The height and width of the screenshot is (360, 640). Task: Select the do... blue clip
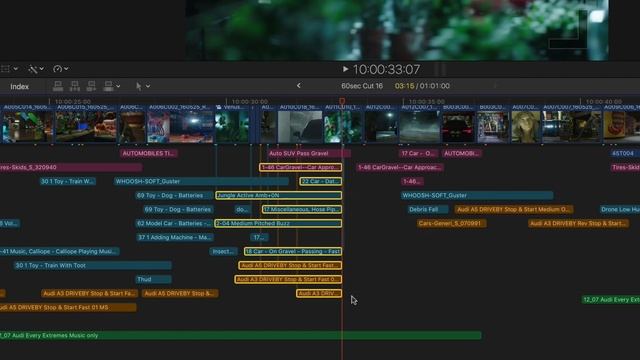click(242, 209)
